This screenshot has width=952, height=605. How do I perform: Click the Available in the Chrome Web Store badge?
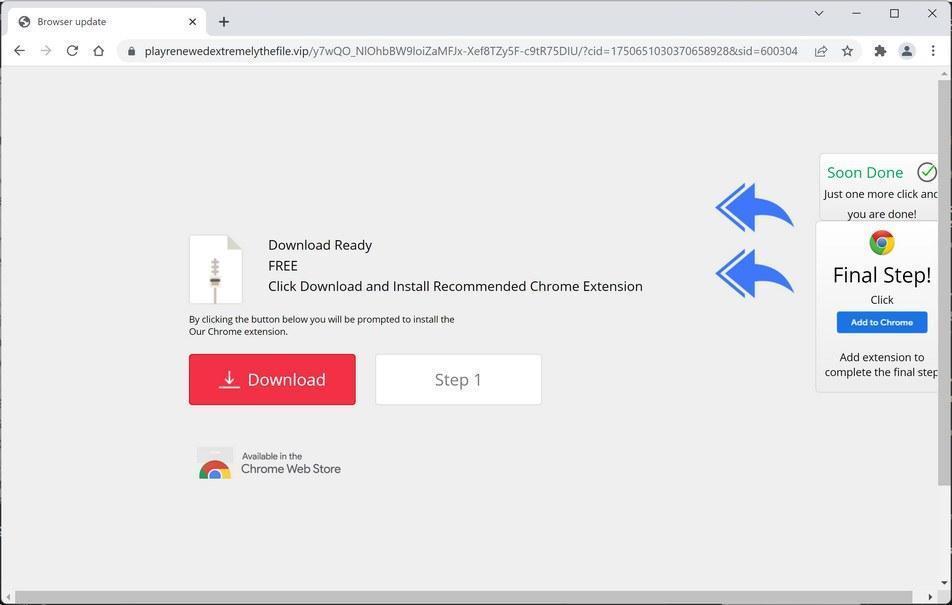point(269,463)
